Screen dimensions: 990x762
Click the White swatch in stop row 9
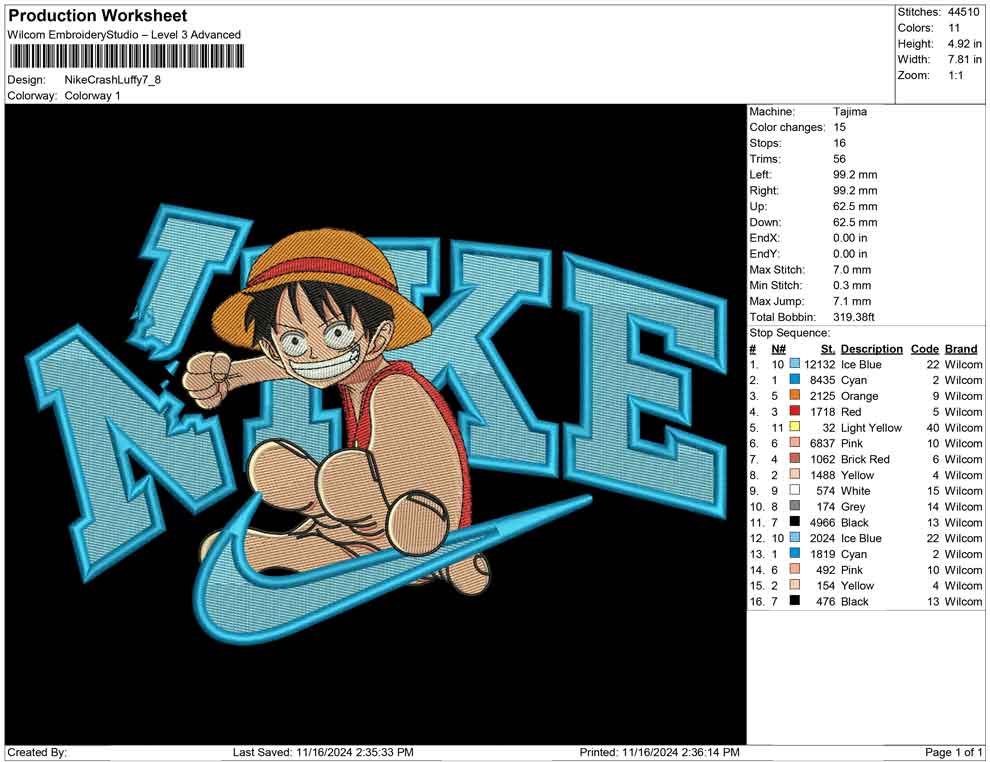click(794, 491)
